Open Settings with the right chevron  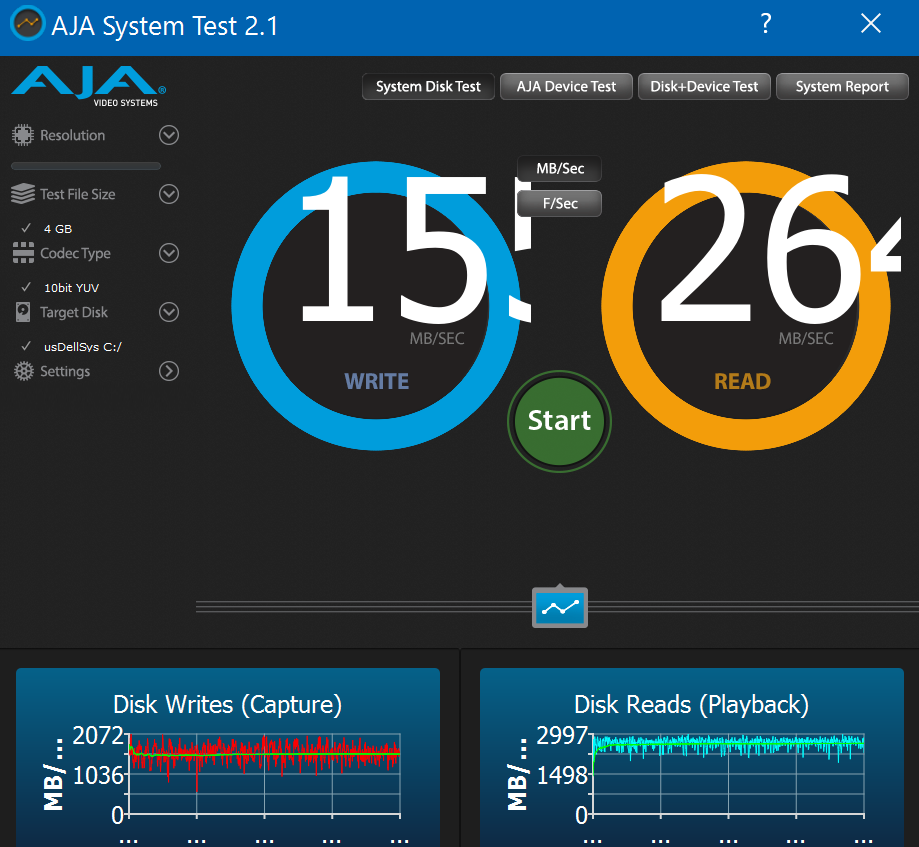click(169, 371)
